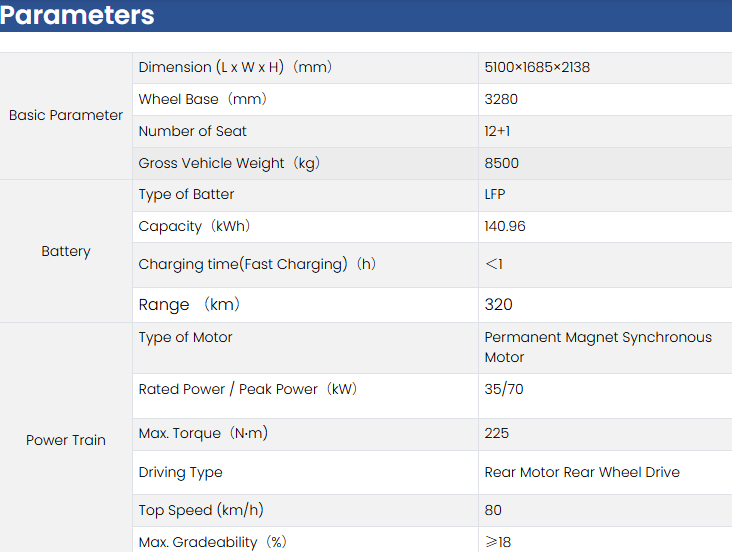Select the Power Train category cell

tap(66, 440)
